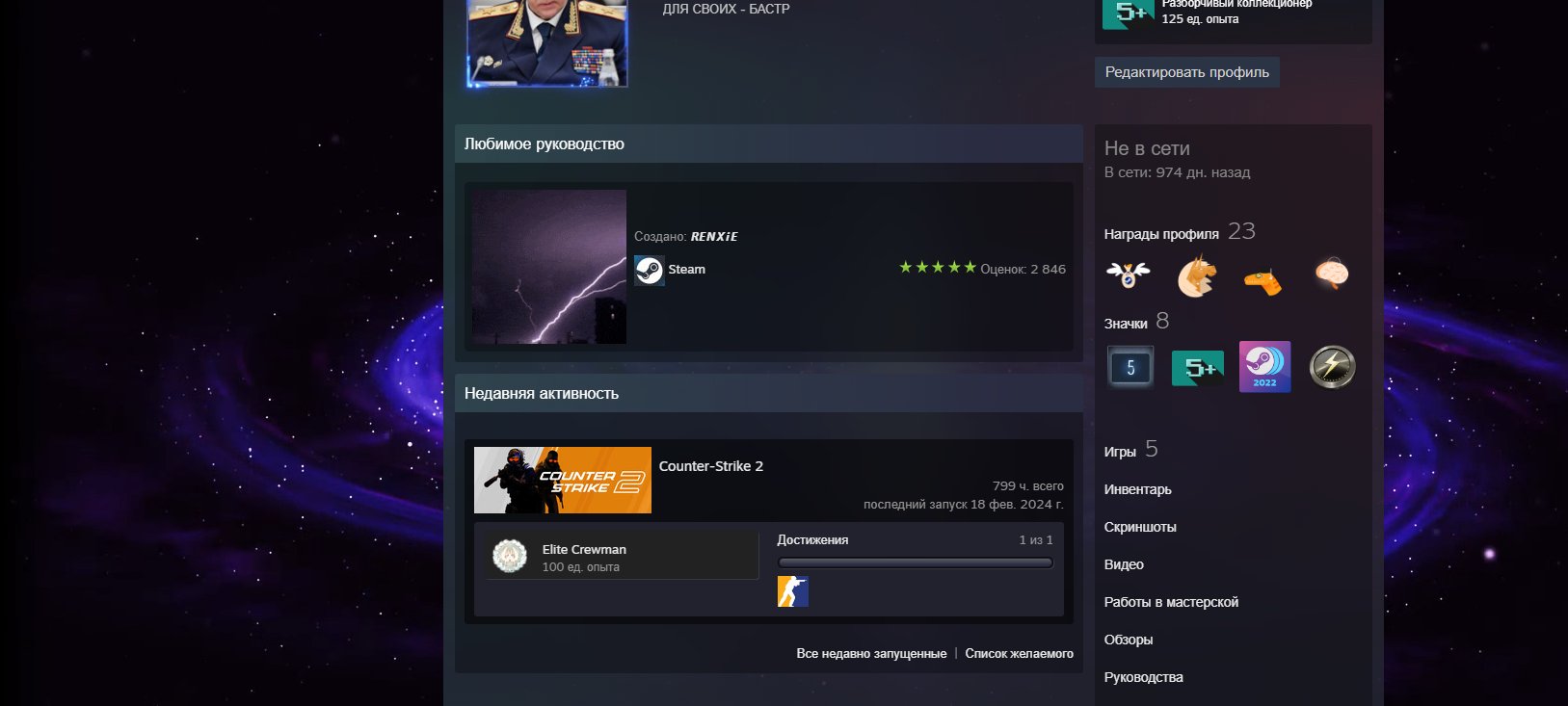Viewport: 1568px width, 706px height.
Task: Click the Недавняя активность section header
Action: pos(769,393)
